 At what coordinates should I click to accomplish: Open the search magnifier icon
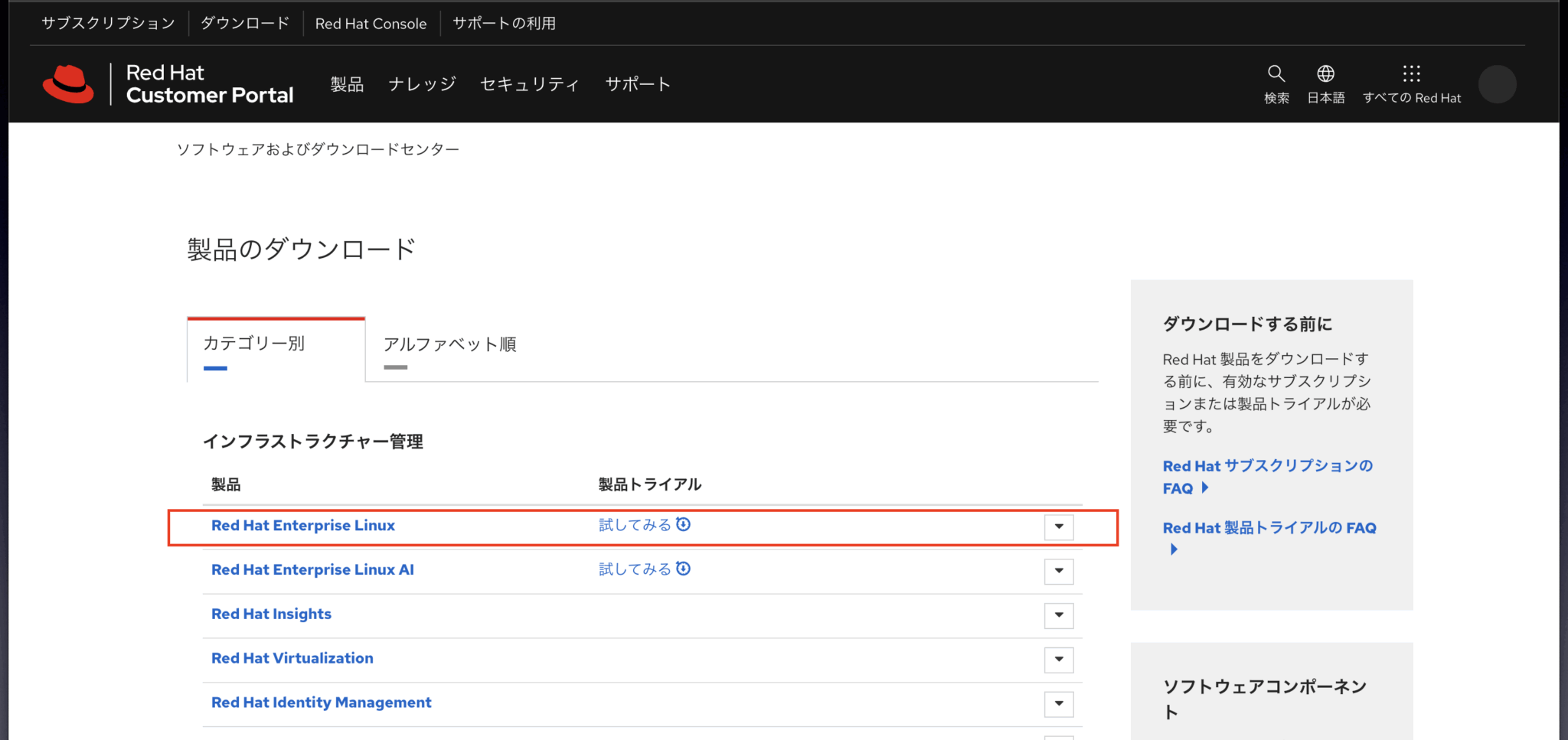[1276, 73]
